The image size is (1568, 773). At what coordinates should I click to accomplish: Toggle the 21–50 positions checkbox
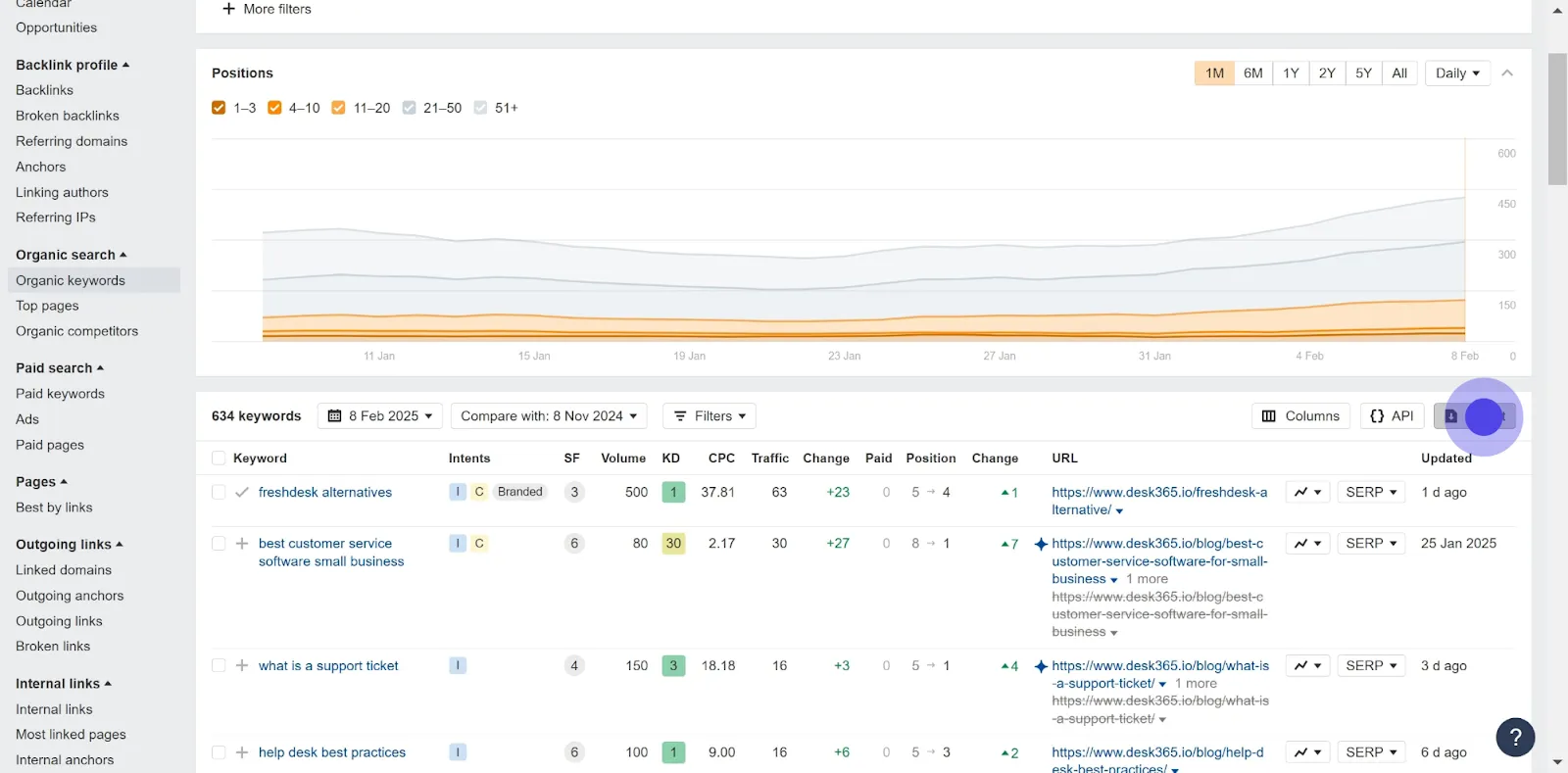click(409, 108)
